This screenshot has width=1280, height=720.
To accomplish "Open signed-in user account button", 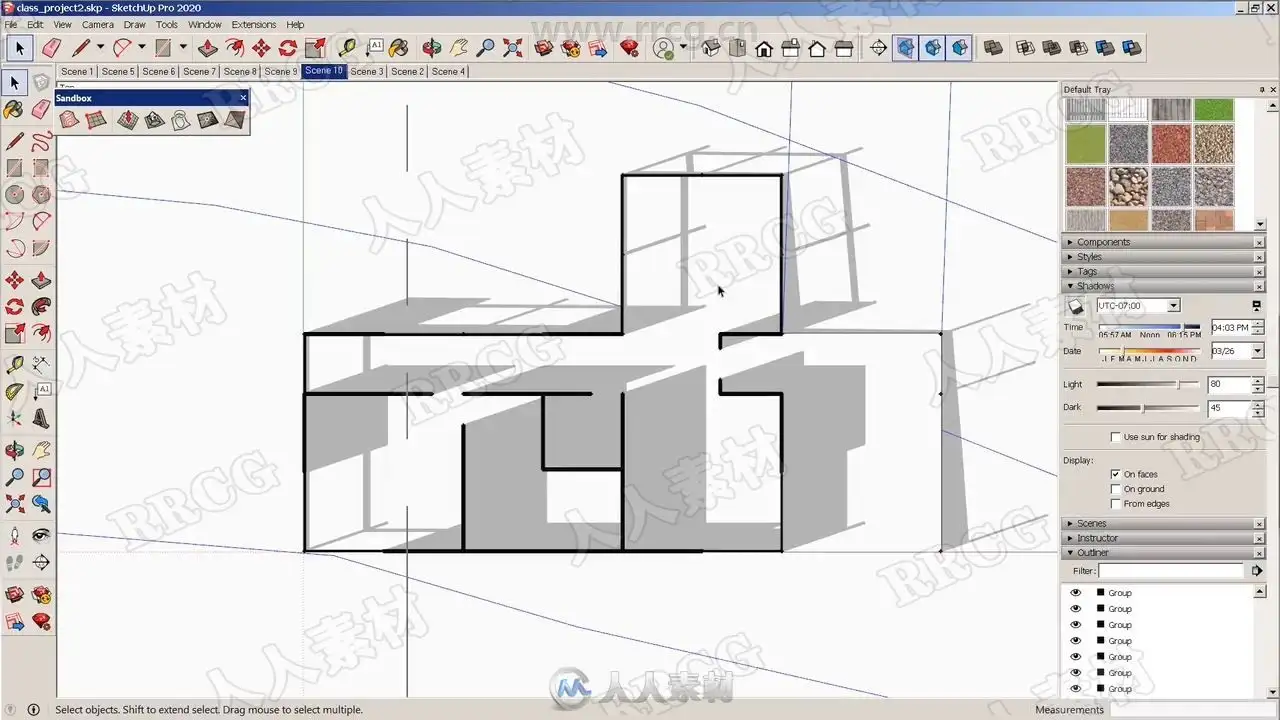I will tap(663, 48).
